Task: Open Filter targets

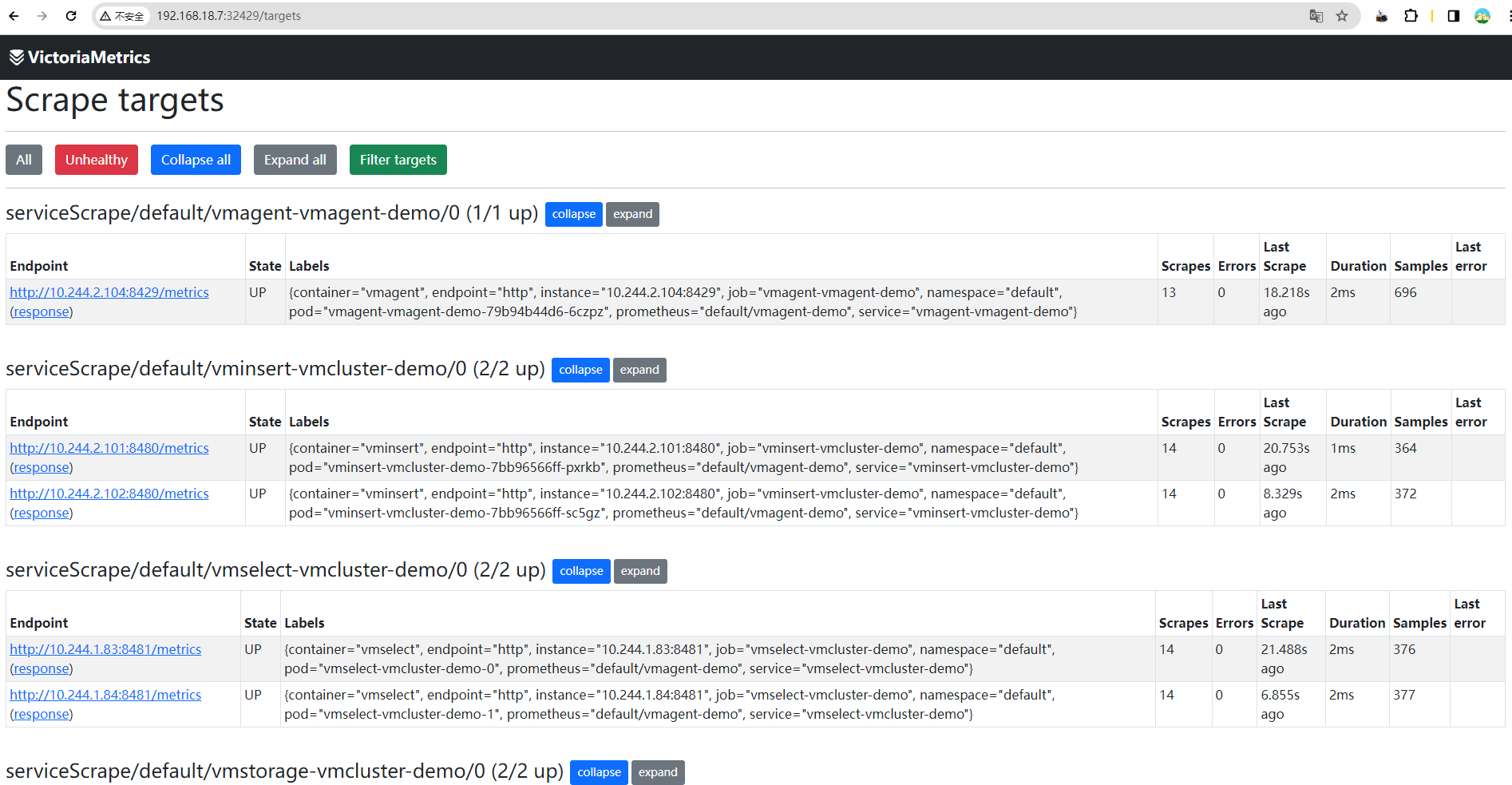Action: [x=398, y=160]
